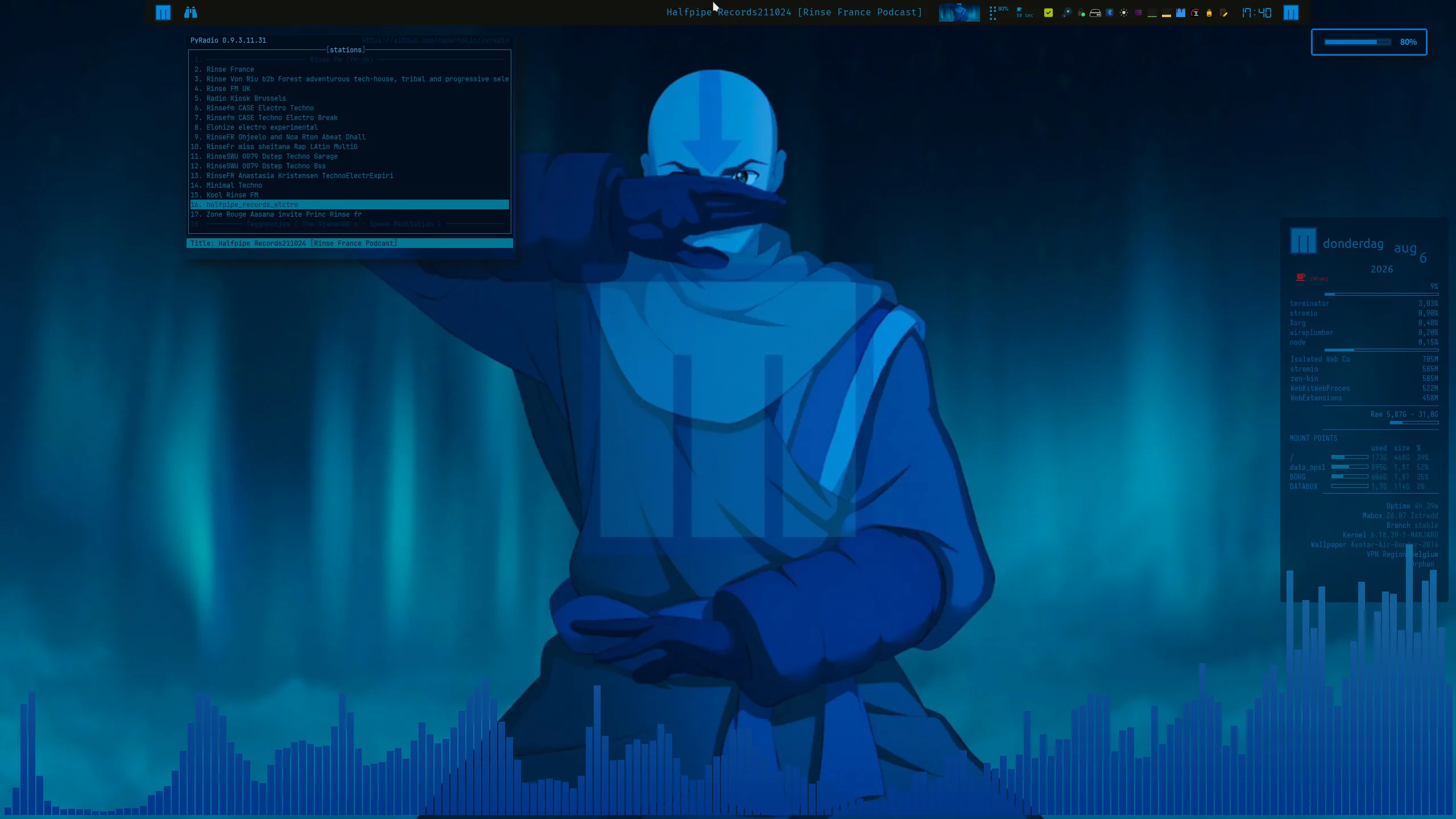Click the binoculars search icon in the panel
The width and height of the screenshot is (1456, 819).
click(191, 13)
